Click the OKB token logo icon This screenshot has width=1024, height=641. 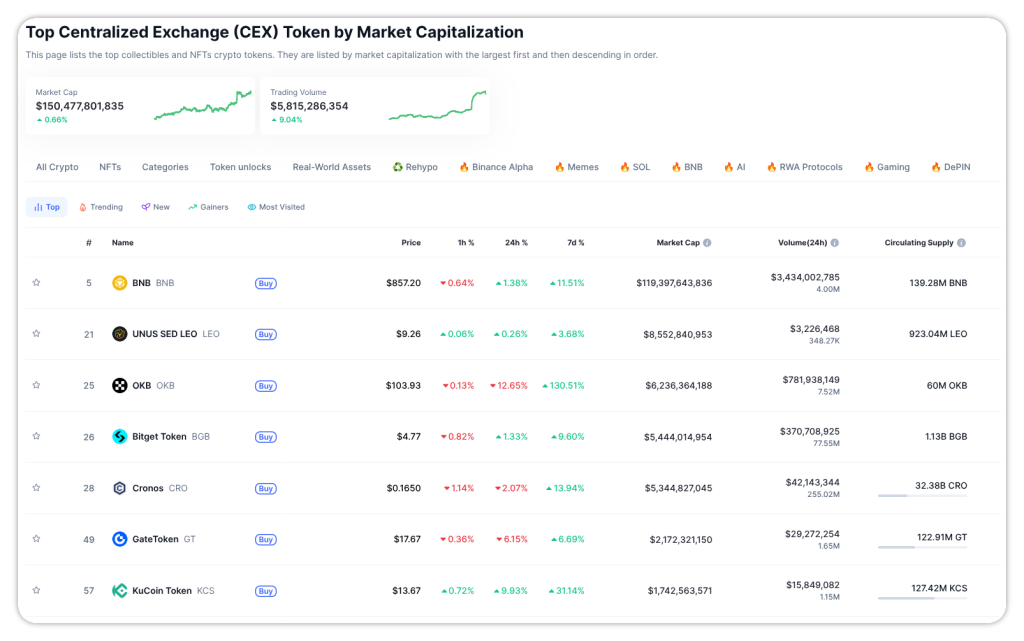pos(119,386)
